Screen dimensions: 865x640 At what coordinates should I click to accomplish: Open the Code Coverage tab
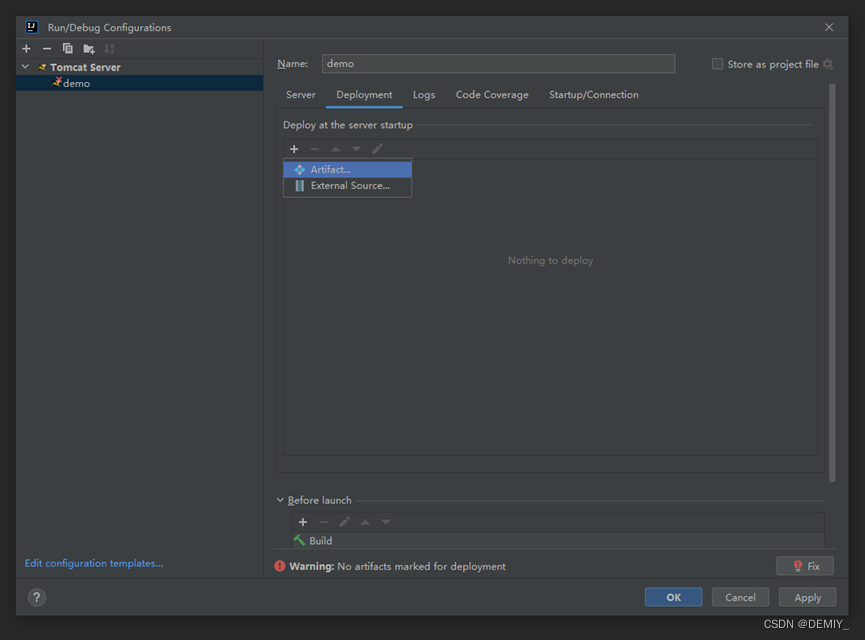pos(492,94)
